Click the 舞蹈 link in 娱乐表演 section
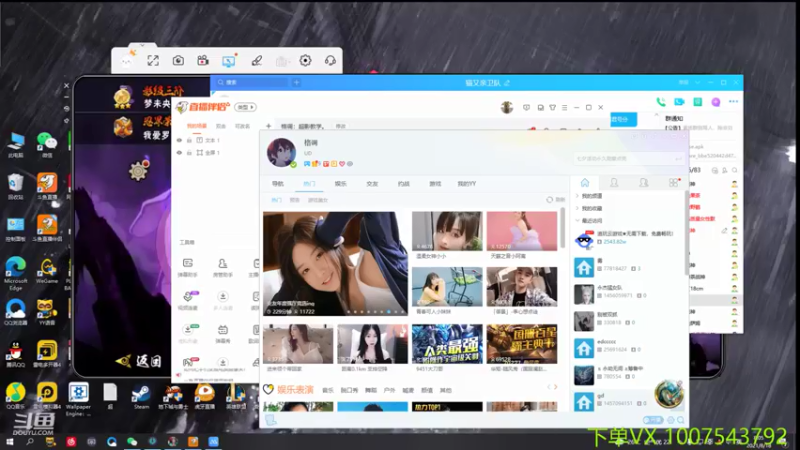800x450 pixels. point(370,390)
